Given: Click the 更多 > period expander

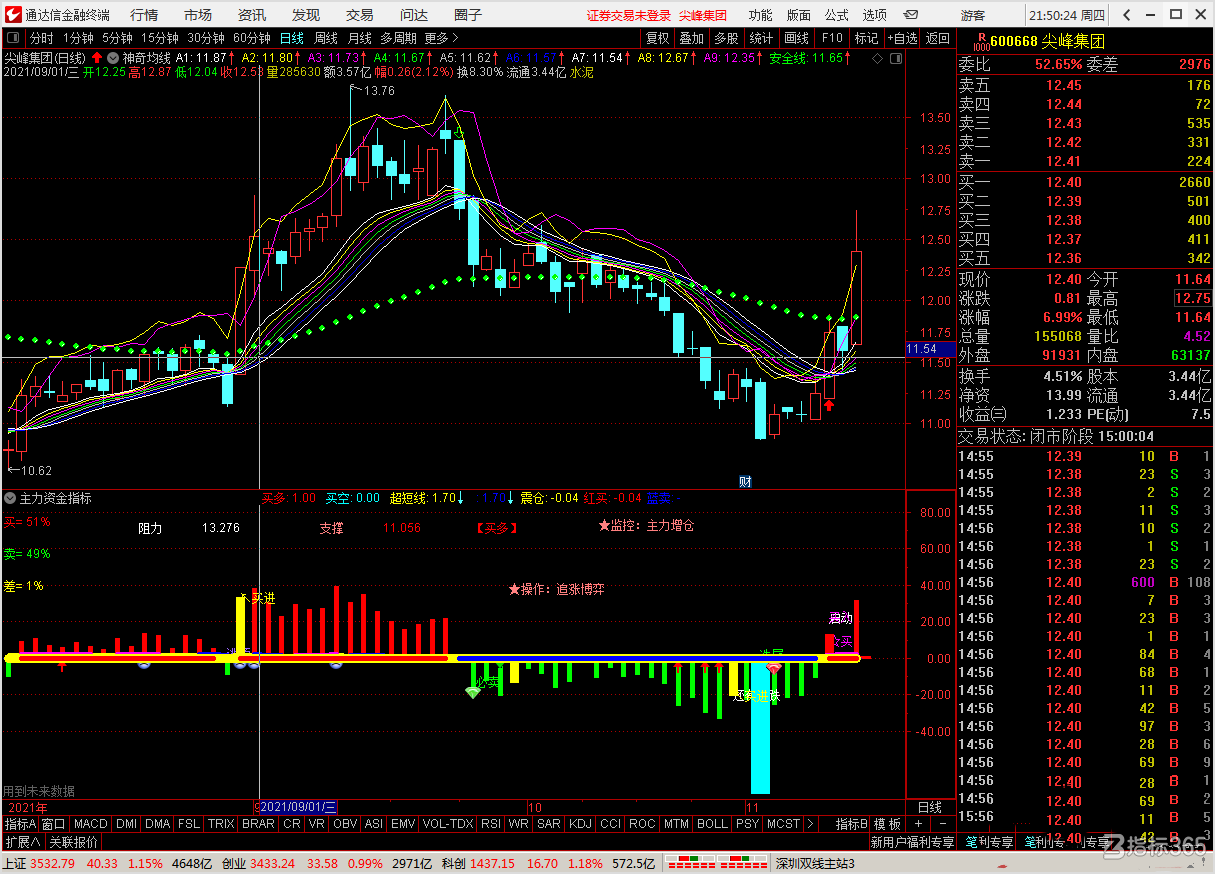Looking at the screenshot, I should pos(441,38).
